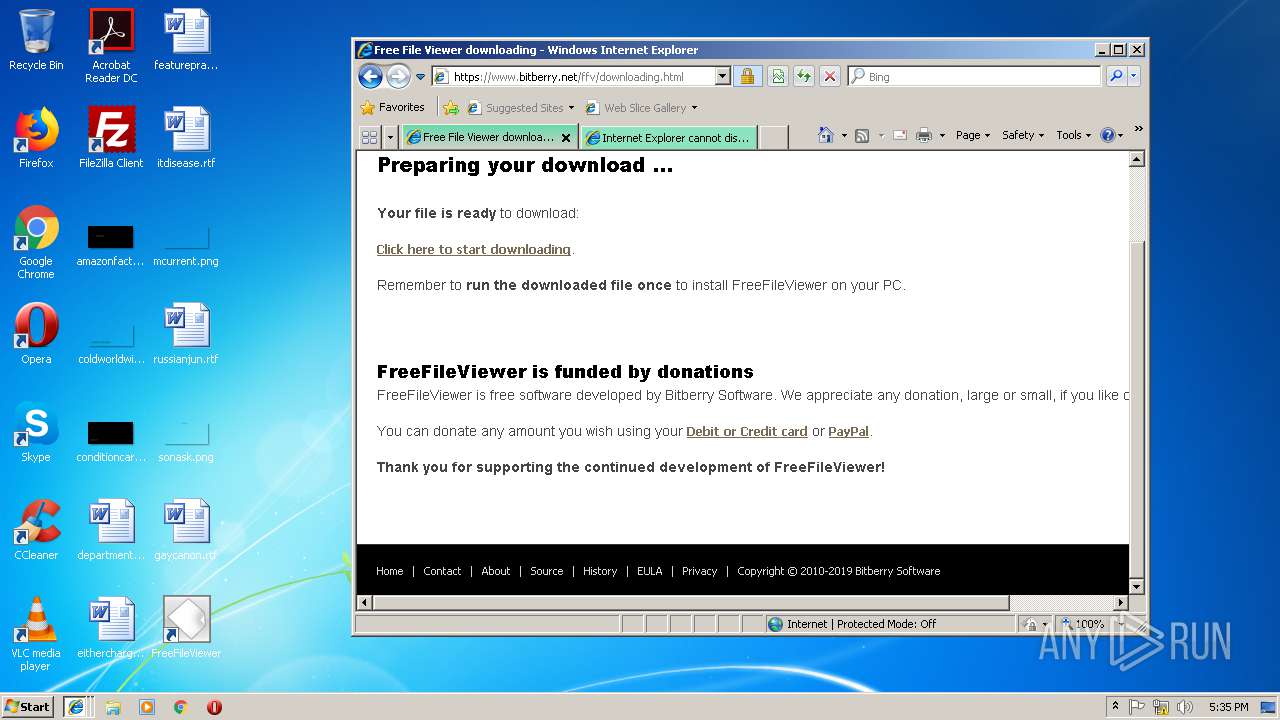This screenshot has height=720, width=1280.
Task: Click Opera icon in the taskbar
Action: (x=214, y=707)
